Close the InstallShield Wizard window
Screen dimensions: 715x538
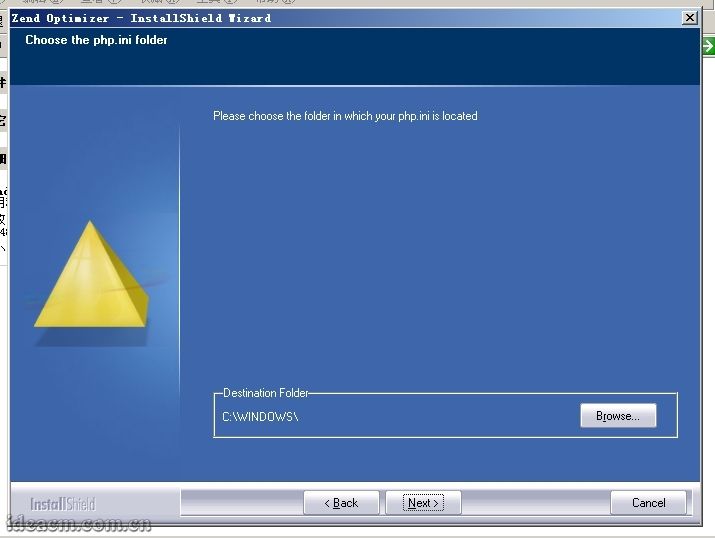[x=689, y=18]
